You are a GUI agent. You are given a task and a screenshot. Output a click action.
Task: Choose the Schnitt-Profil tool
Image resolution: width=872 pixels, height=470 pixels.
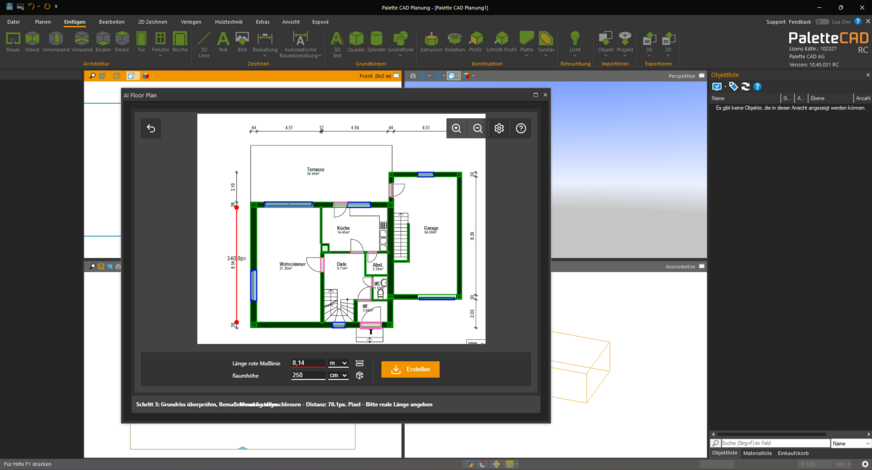point(501,42)
